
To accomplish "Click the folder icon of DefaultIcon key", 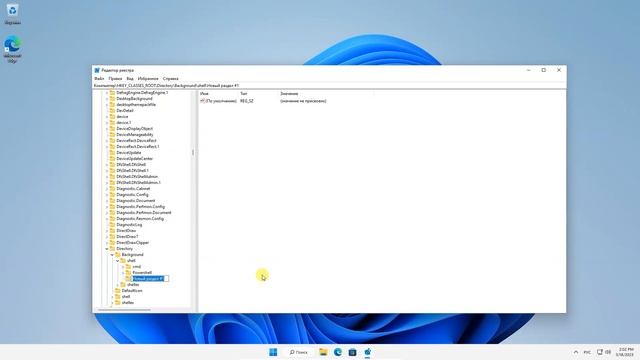I will 118,291.
